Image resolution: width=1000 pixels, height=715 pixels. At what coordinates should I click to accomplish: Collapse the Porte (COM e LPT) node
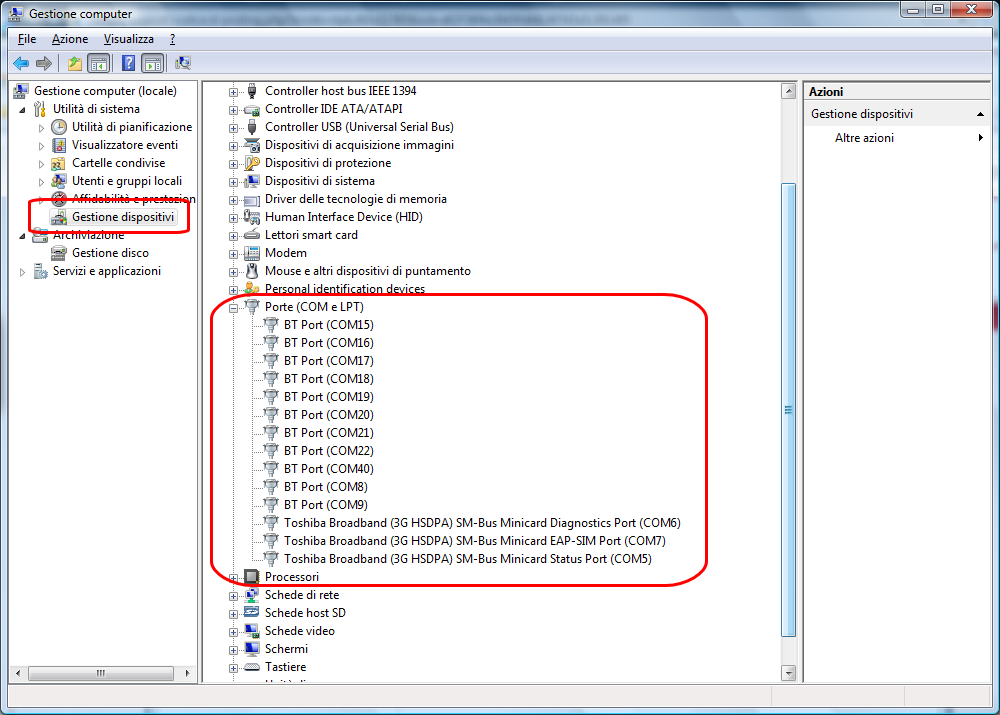click(233, 308)
